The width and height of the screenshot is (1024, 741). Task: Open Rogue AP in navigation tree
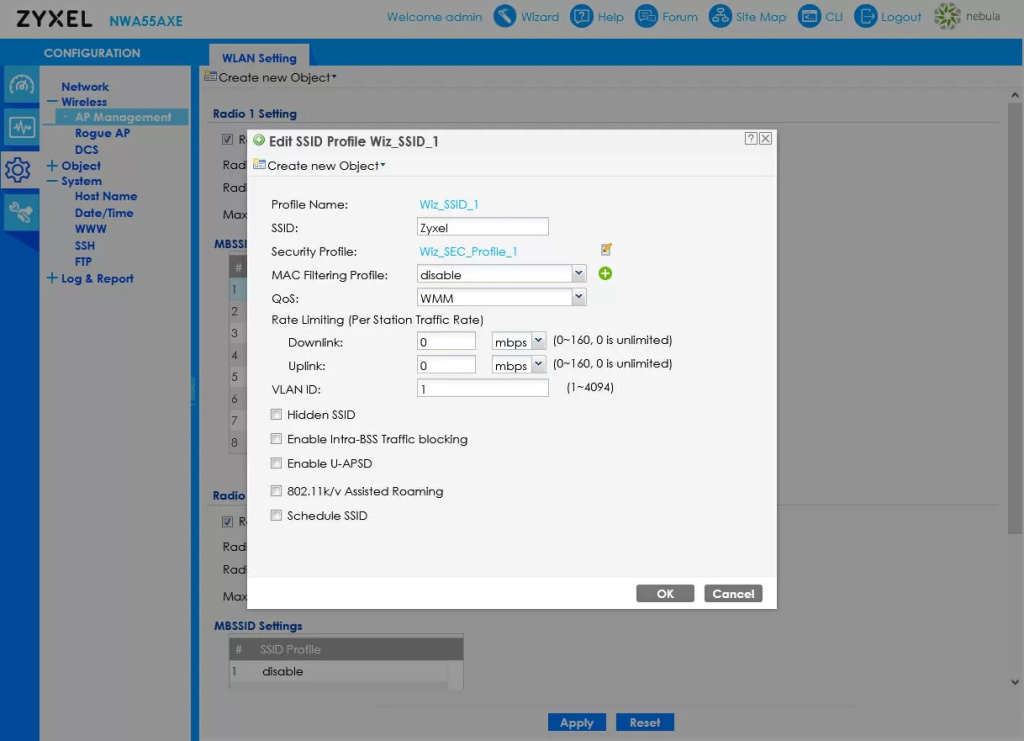pyautogui.click(x=102, y=133)
